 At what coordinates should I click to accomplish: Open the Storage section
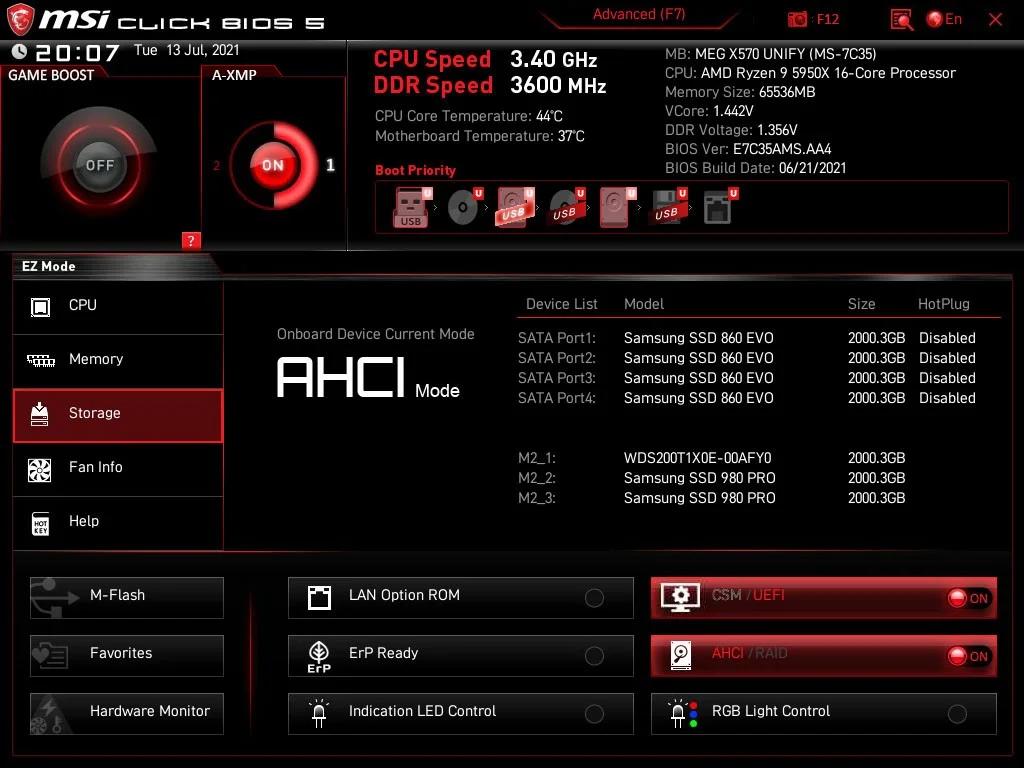pyautogui.click(x=118, y=415)
